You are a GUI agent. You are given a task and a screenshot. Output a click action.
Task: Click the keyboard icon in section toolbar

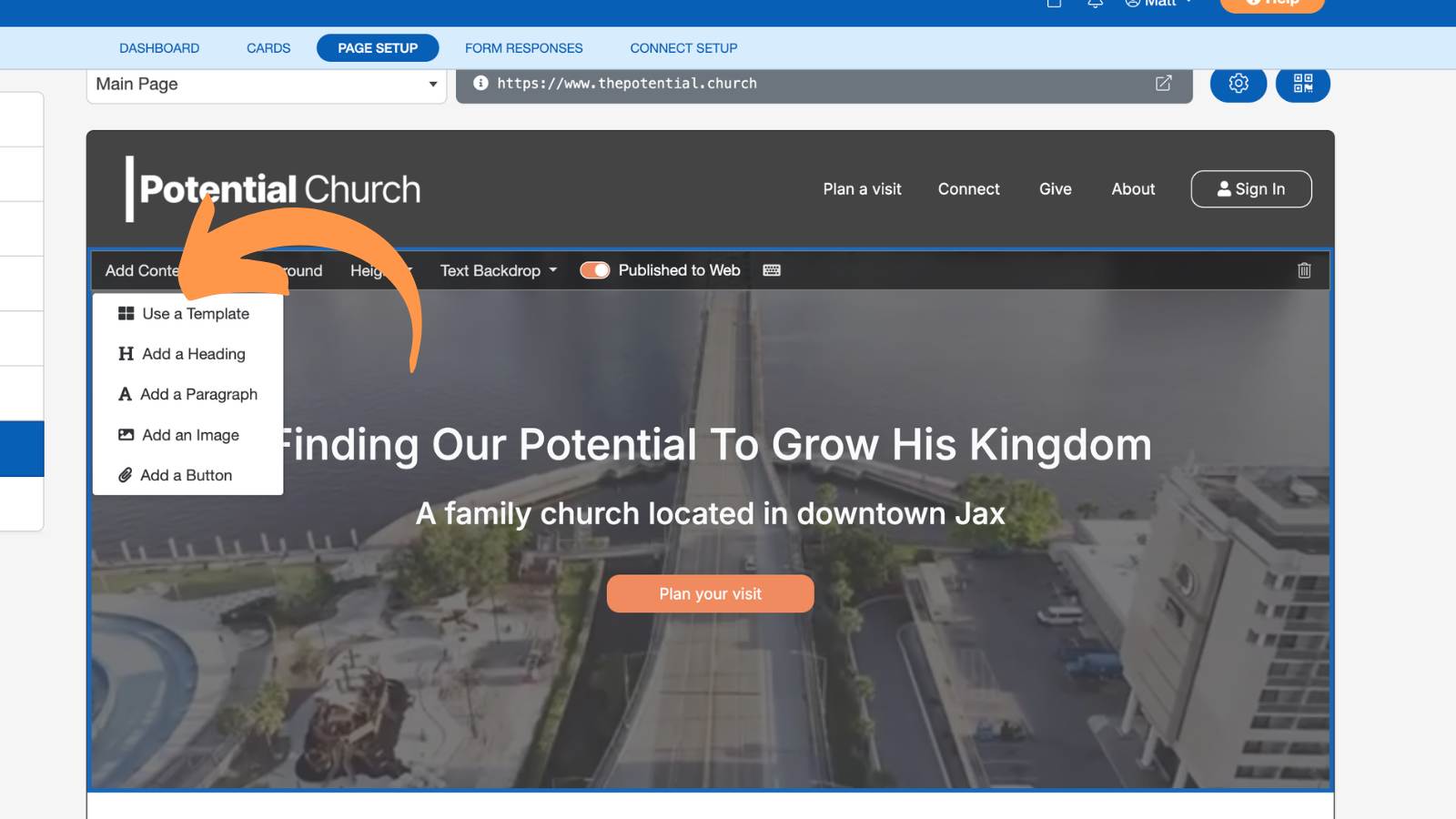pyautogui.click(x=772, y=270)
